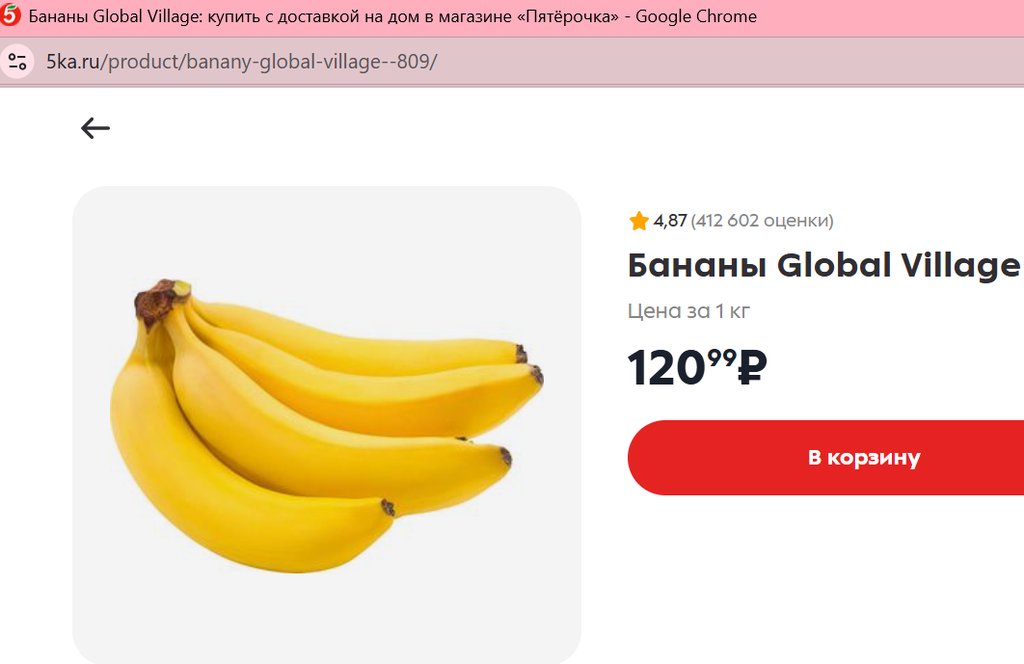Click the brown stem of banana bunch

pos(158,301)
